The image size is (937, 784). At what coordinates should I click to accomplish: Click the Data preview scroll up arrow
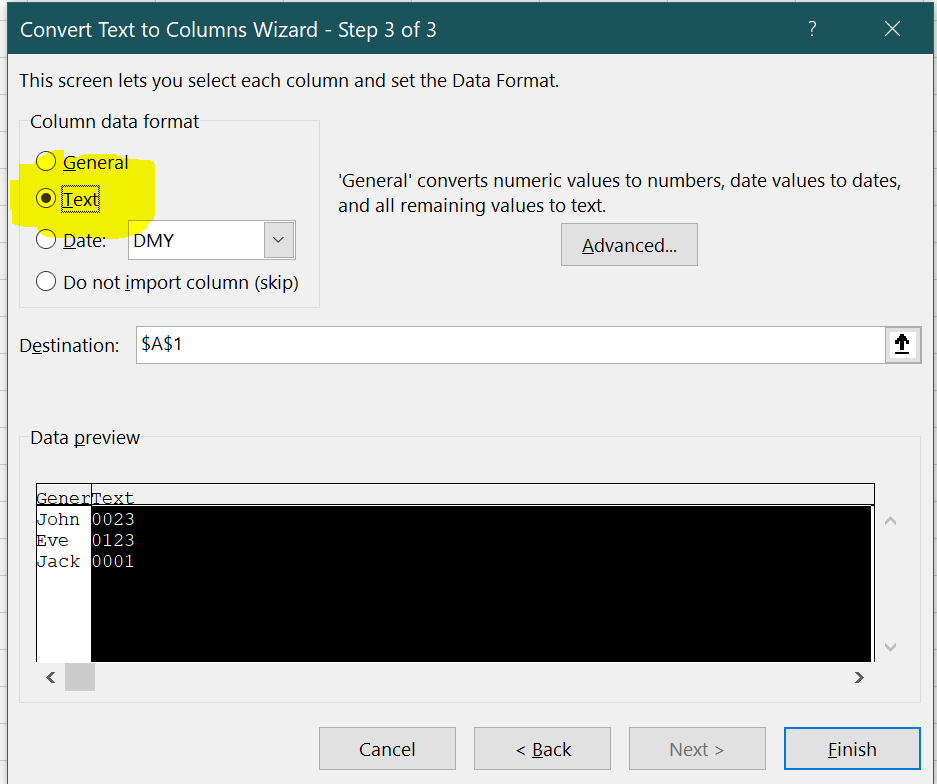tap(890, 521)
